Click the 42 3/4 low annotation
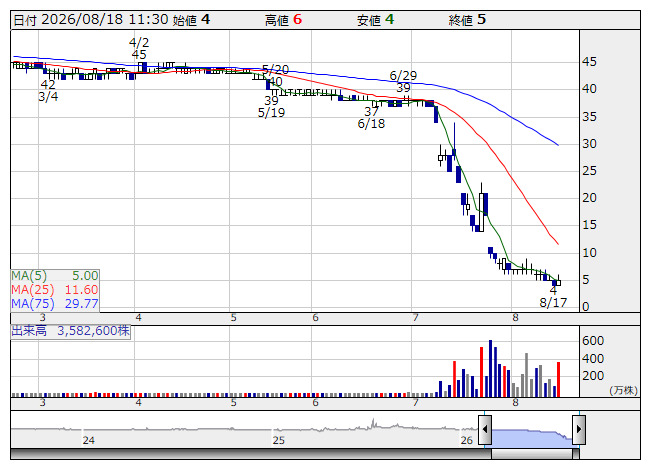The width and height of the screenshot is (653, 470). [x=48, y=91]
